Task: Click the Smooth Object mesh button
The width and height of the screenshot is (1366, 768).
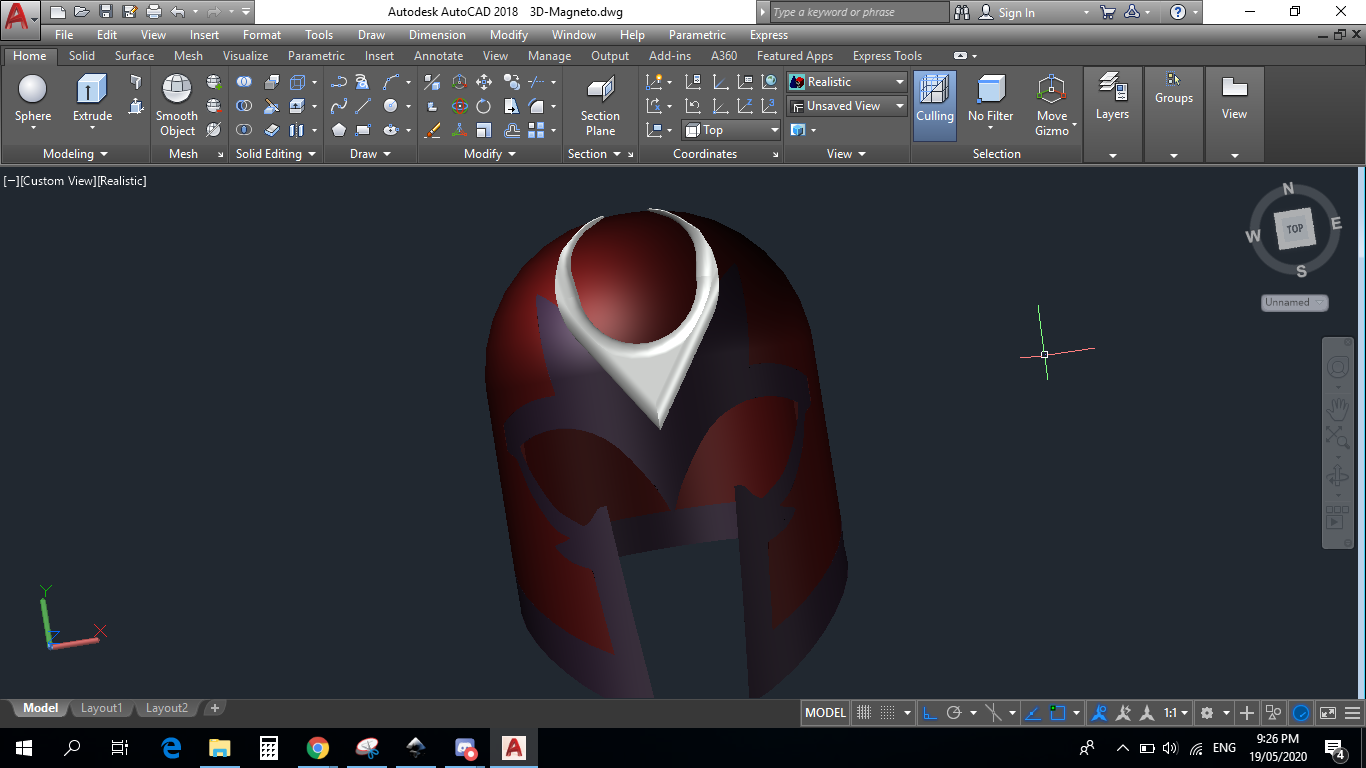Action: (177, 105)
